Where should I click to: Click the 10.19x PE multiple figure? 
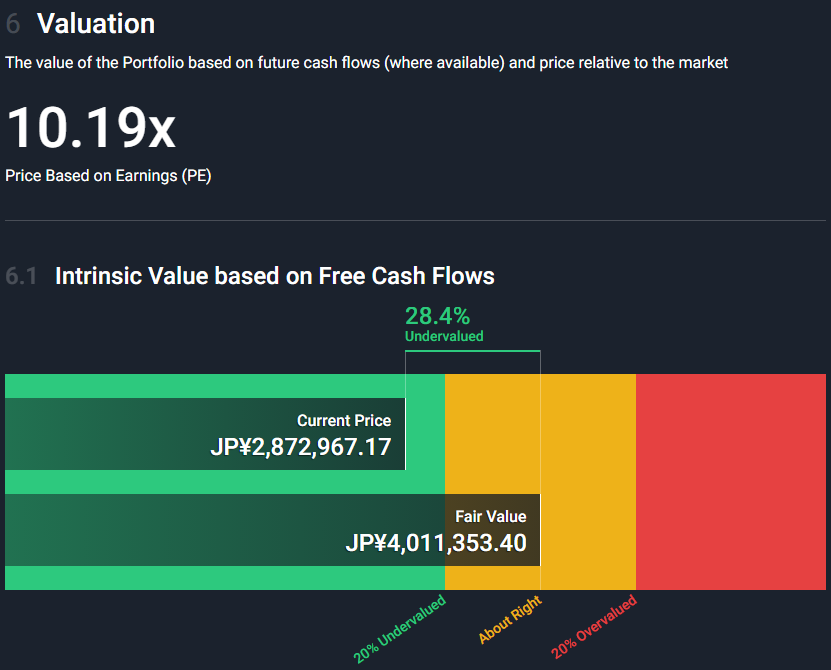tap(90, 128)
